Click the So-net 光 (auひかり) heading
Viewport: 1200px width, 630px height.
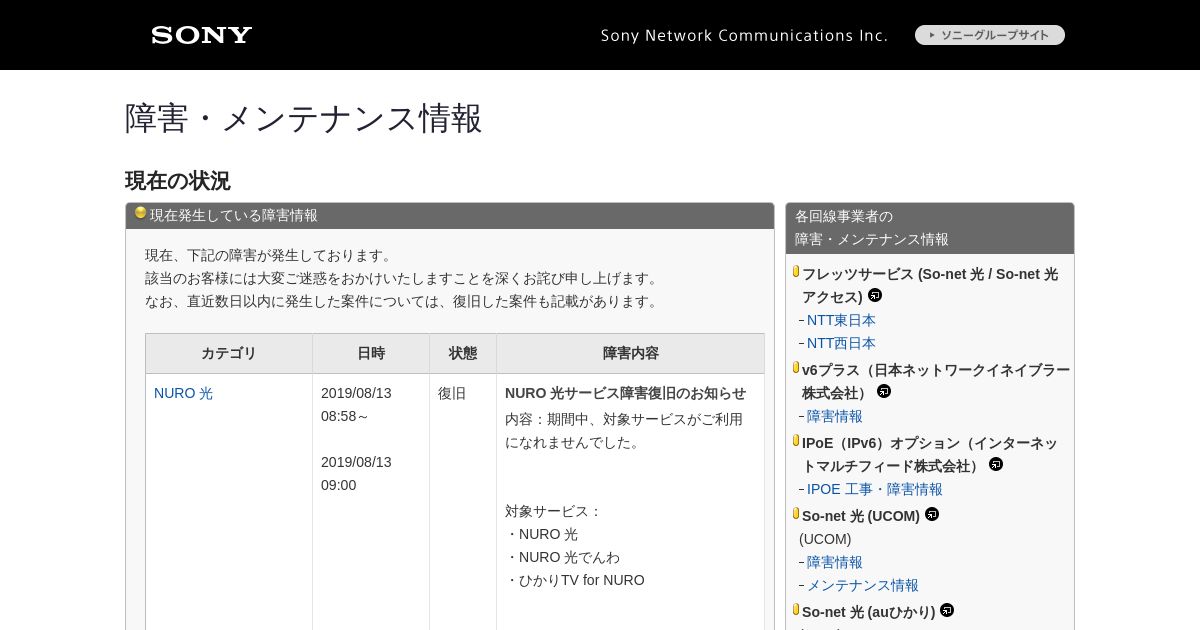868,612
